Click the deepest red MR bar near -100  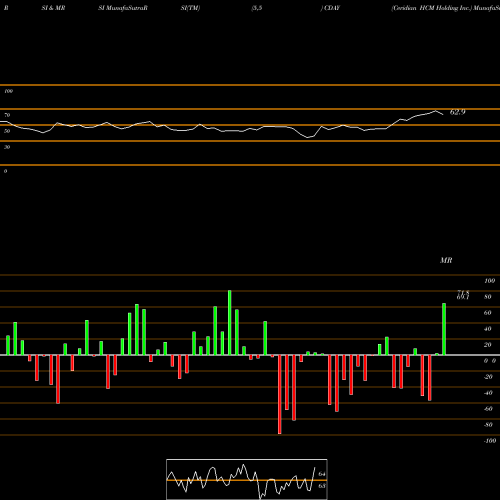(x=280, y=394)
